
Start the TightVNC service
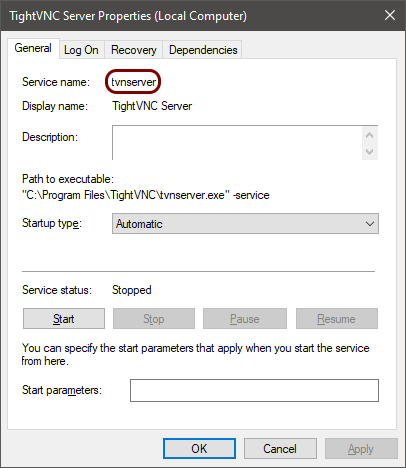point(64,319)
